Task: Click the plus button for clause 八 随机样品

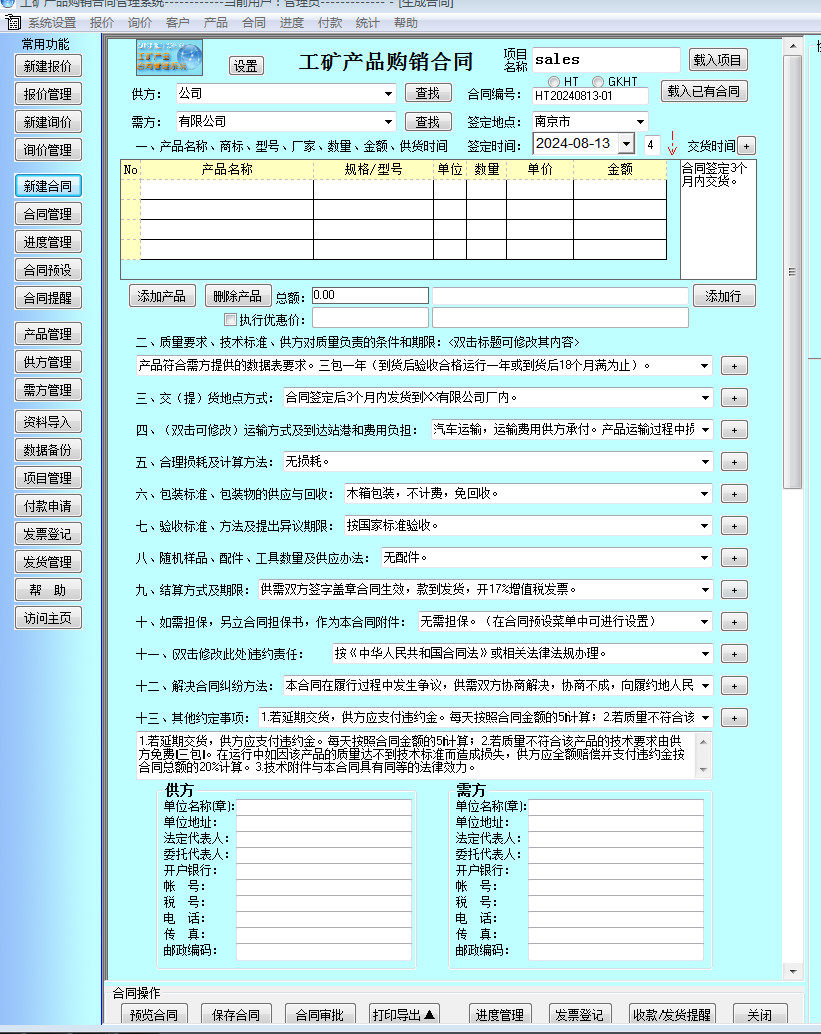Action: coord(734,558)
